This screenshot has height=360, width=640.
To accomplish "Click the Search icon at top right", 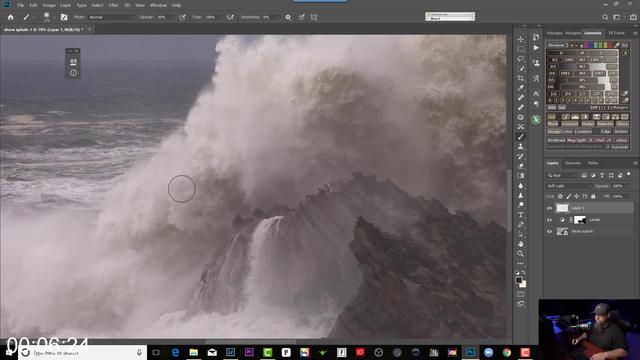I will 605,17.
